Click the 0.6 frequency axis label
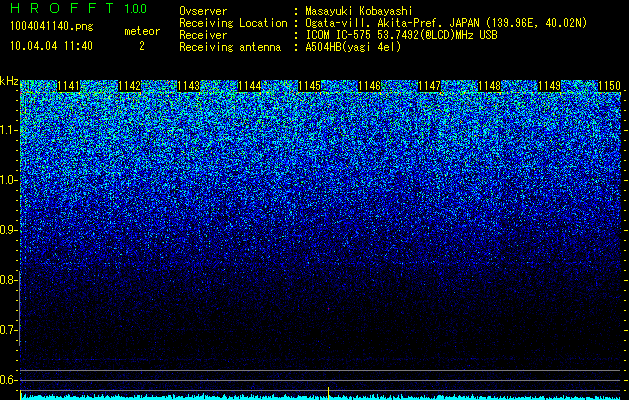Viewport: 629px width, 400px height. [x=8, y=380]
